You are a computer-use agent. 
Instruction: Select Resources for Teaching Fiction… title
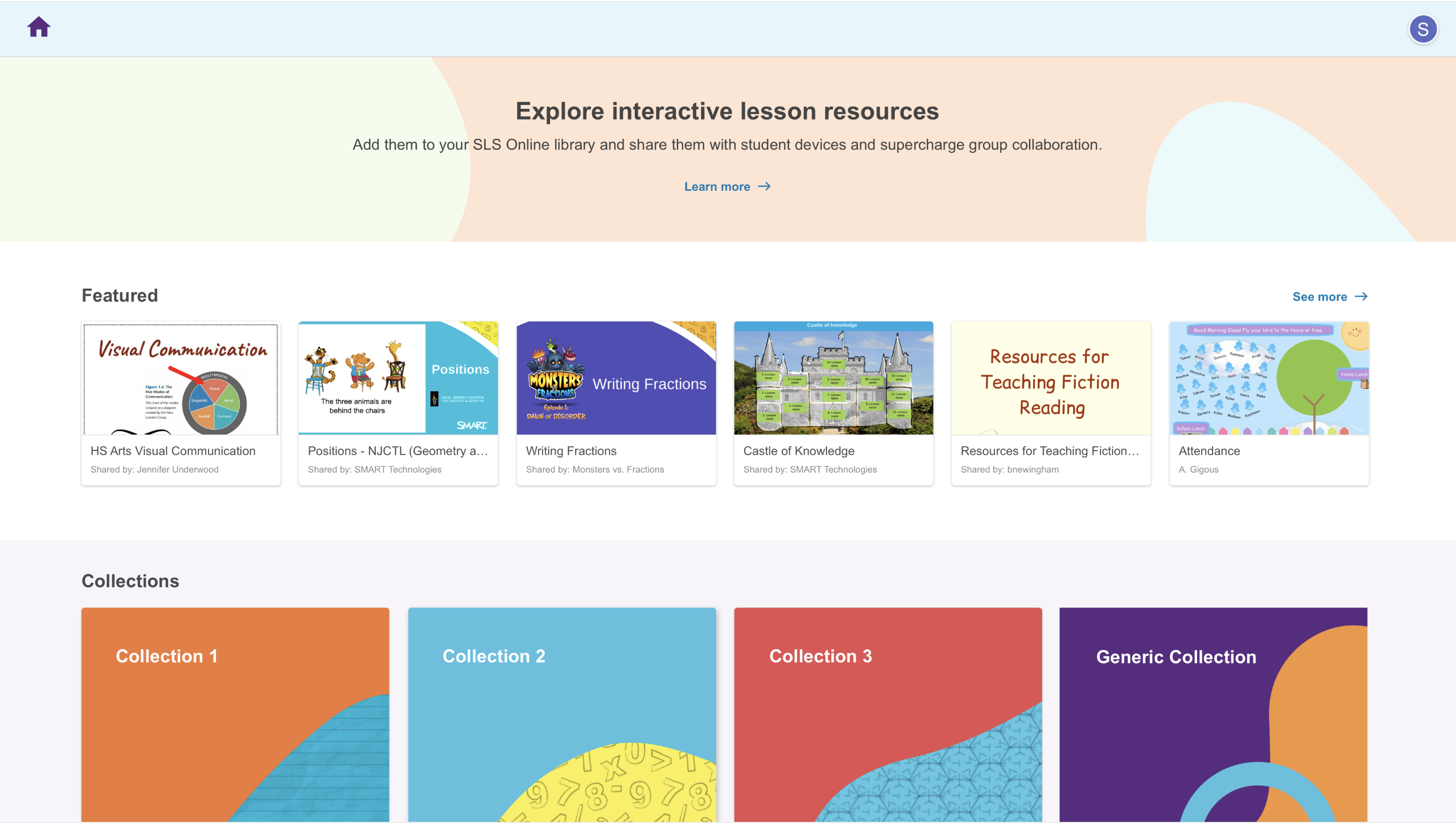(1050, 451)
